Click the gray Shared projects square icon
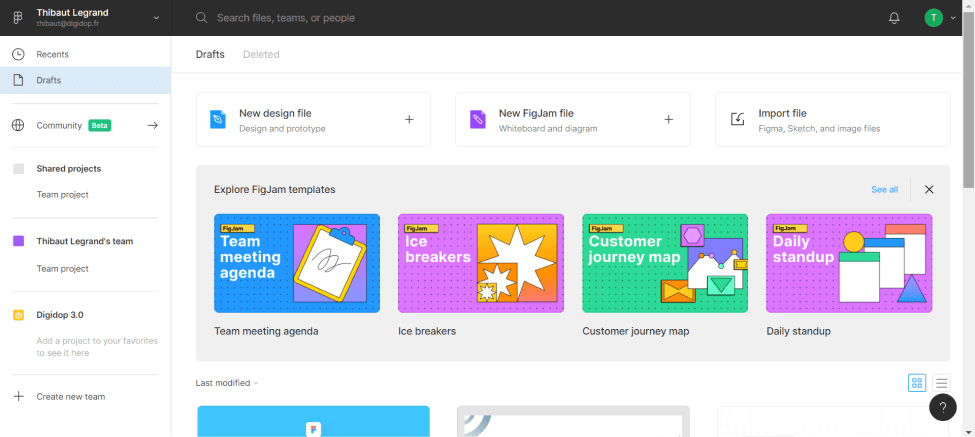The width and height of the screenshot is (975, 437). 19,168
